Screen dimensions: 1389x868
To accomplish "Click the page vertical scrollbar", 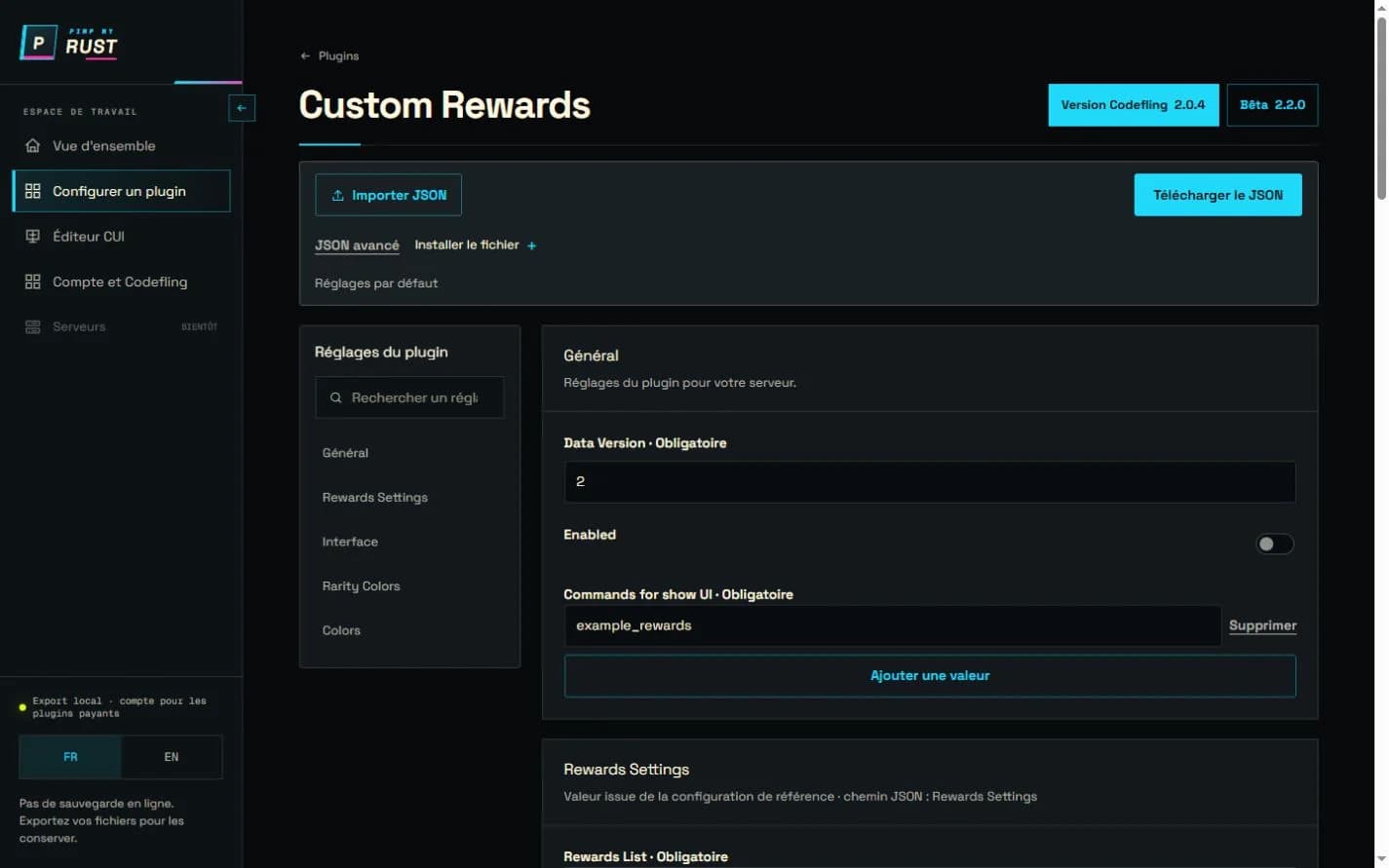I will coord(1381,107).
